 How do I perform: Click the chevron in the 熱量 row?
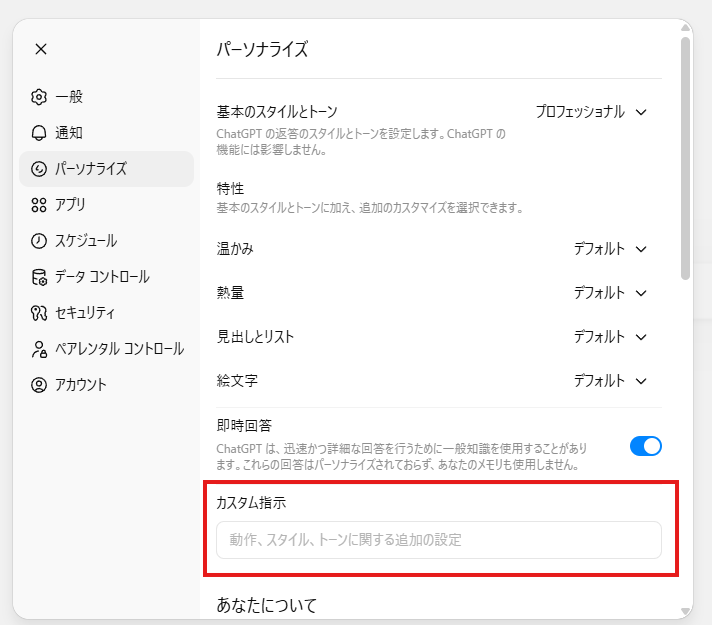pos(641,293)
